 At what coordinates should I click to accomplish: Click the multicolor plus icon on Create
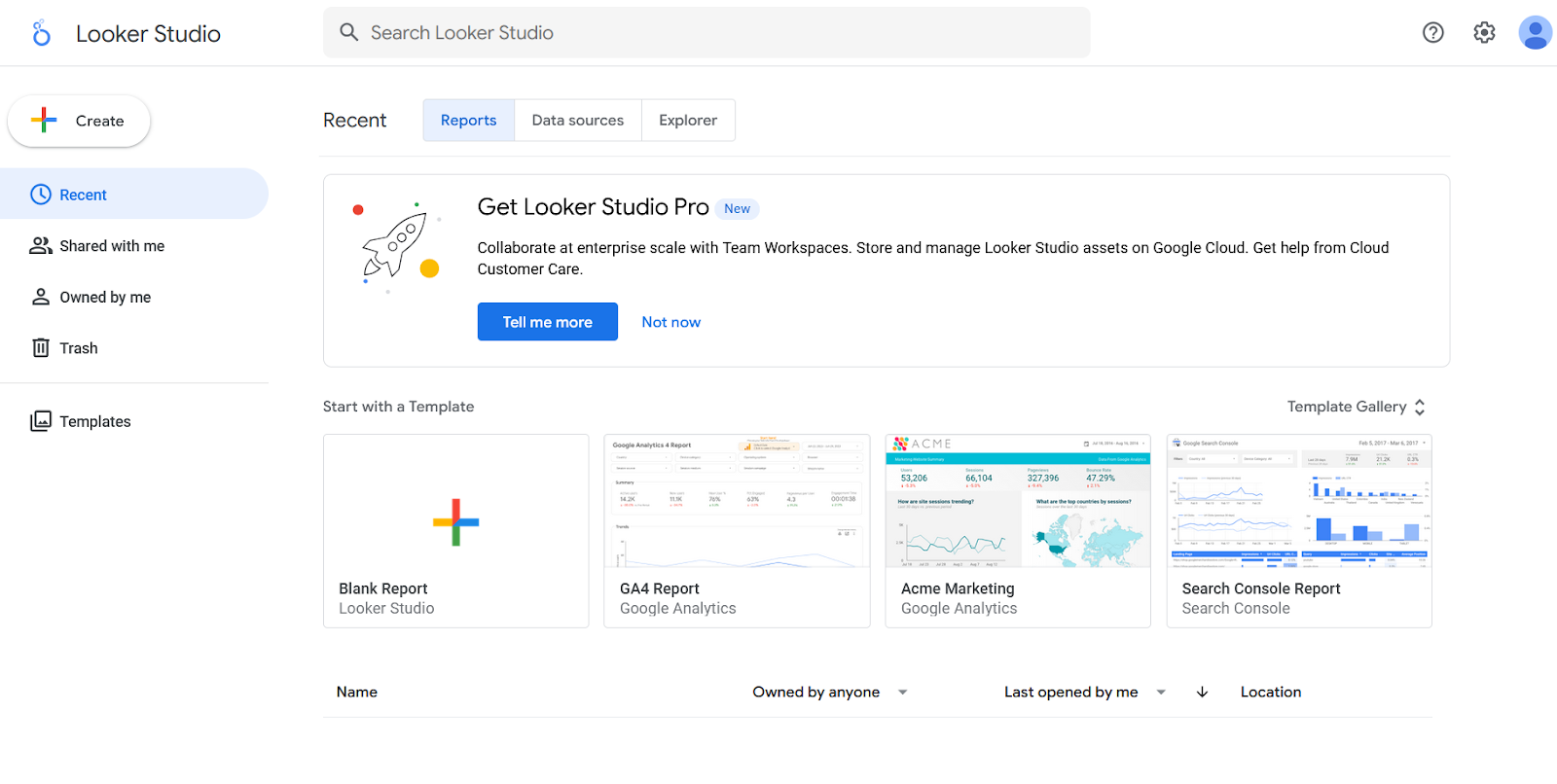pos(44,121)
